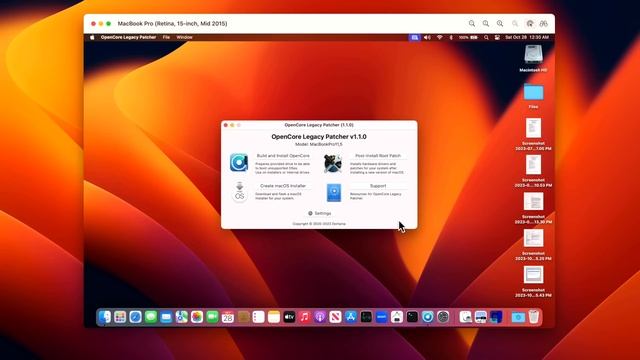Open Podcasts from the Dock
This screenshot has height=360, width=640.
click(x=320, y=317)
